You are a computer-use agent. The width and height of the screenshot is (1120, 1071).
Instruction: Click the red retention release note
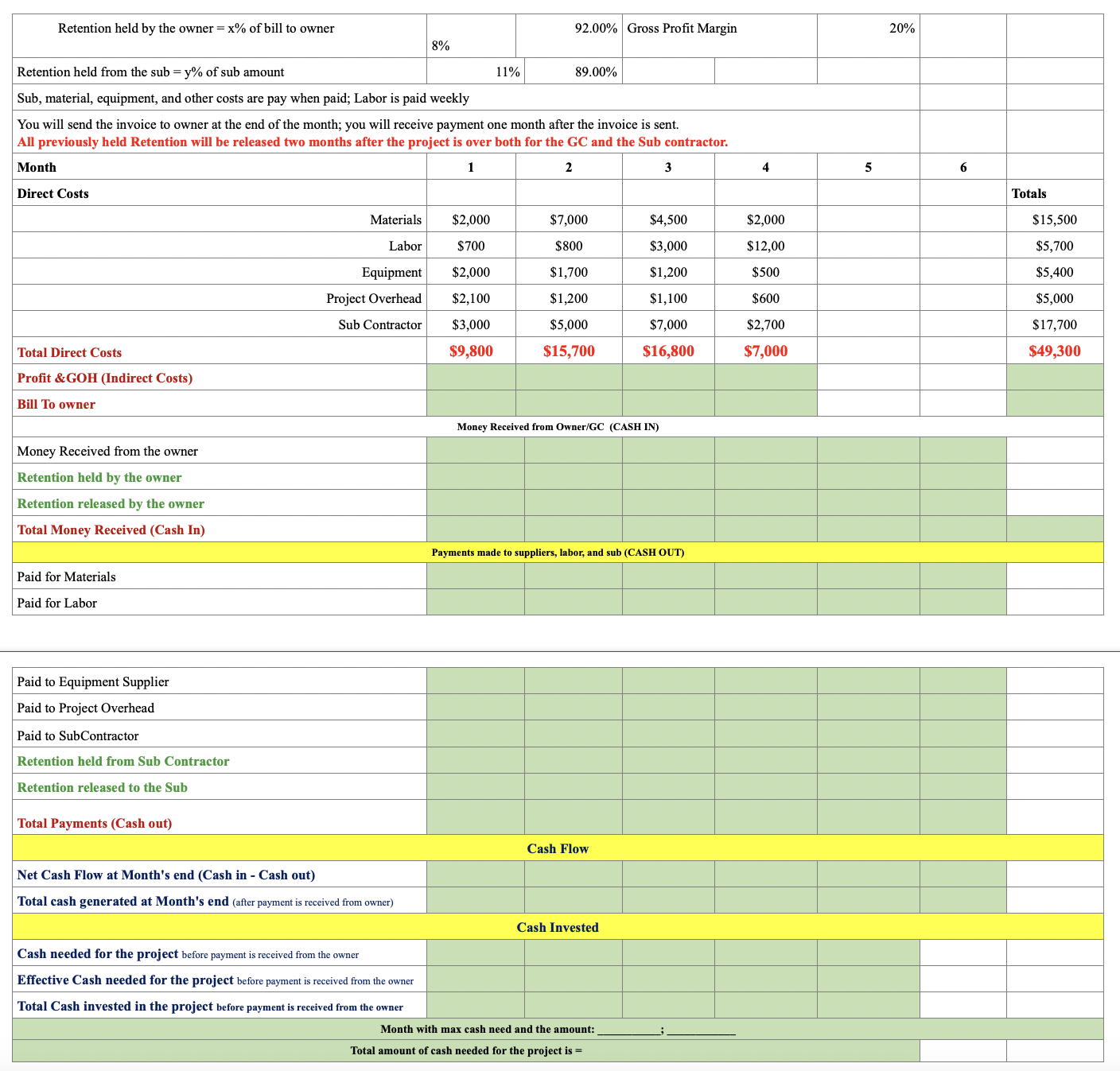click(372, 142)
